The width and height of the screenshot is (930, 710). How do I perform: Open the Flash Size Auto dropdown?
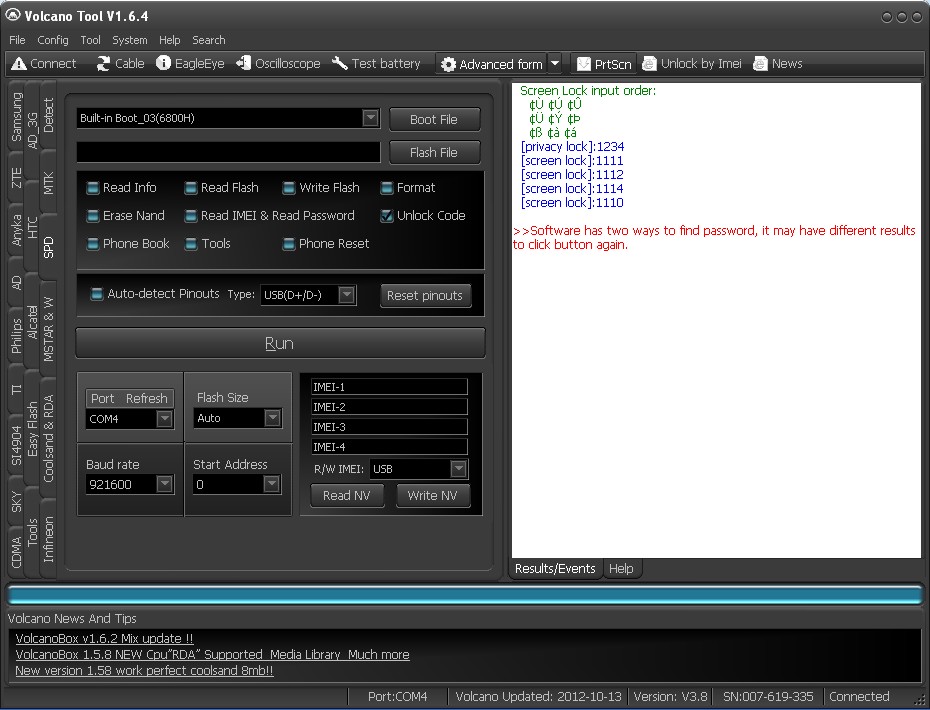coord(272,418)
